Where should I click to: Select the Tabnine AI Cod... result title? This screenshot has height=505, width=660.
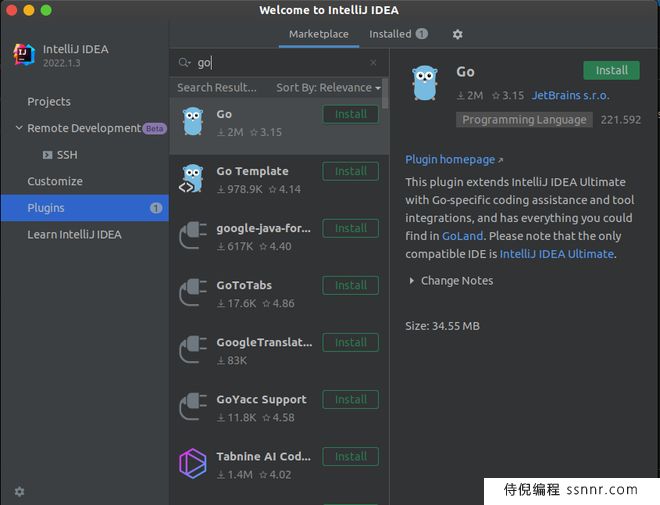coord(263,456)
